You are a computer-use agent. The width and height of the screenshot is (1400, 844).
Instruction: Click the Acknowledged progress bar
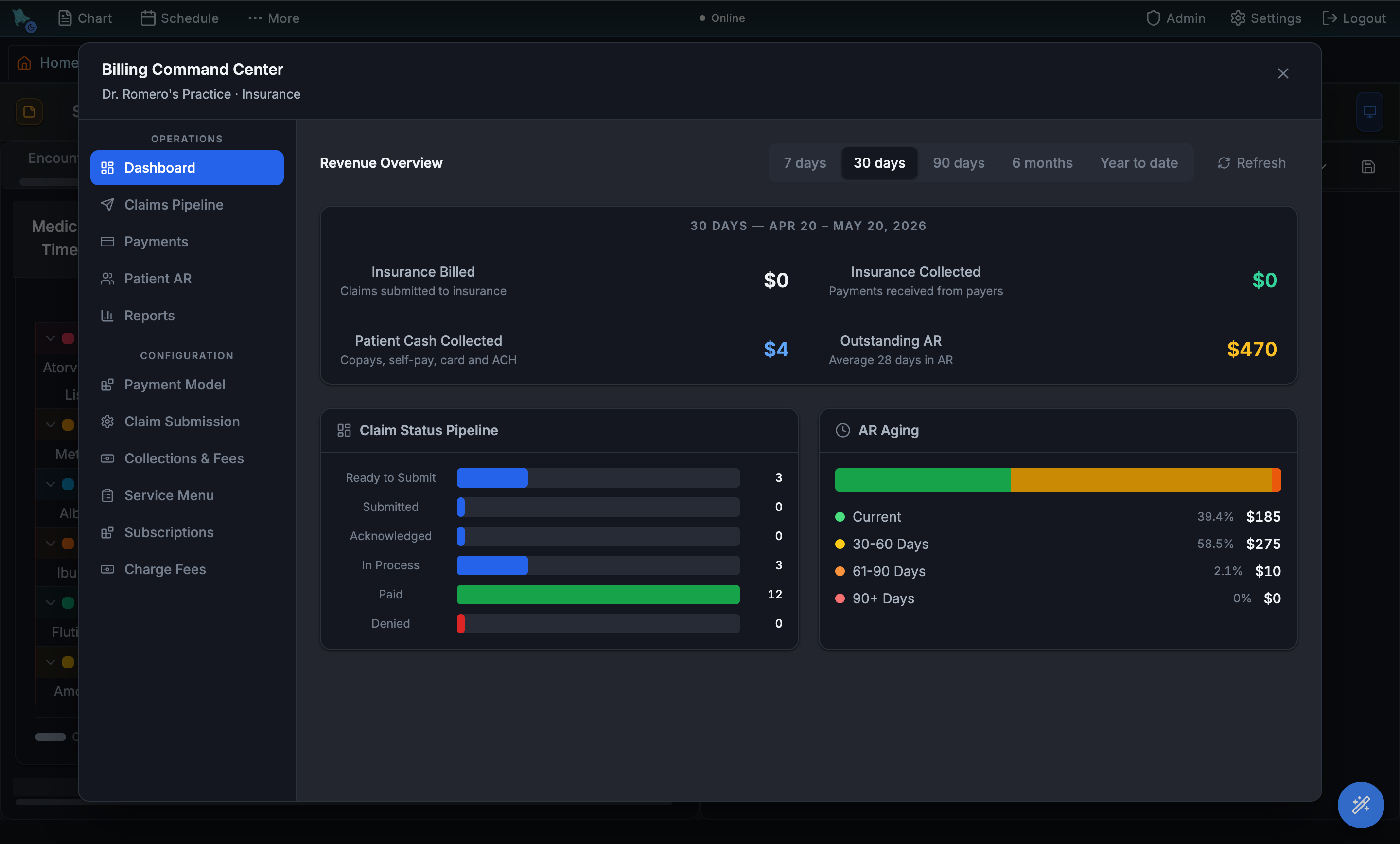pyautogui.click(x=598, y=537)
